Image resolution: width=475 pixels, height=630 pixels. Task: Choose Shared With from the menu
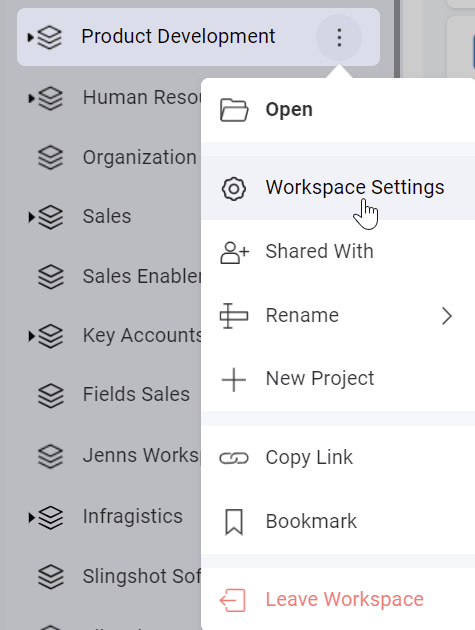(338, 252)
